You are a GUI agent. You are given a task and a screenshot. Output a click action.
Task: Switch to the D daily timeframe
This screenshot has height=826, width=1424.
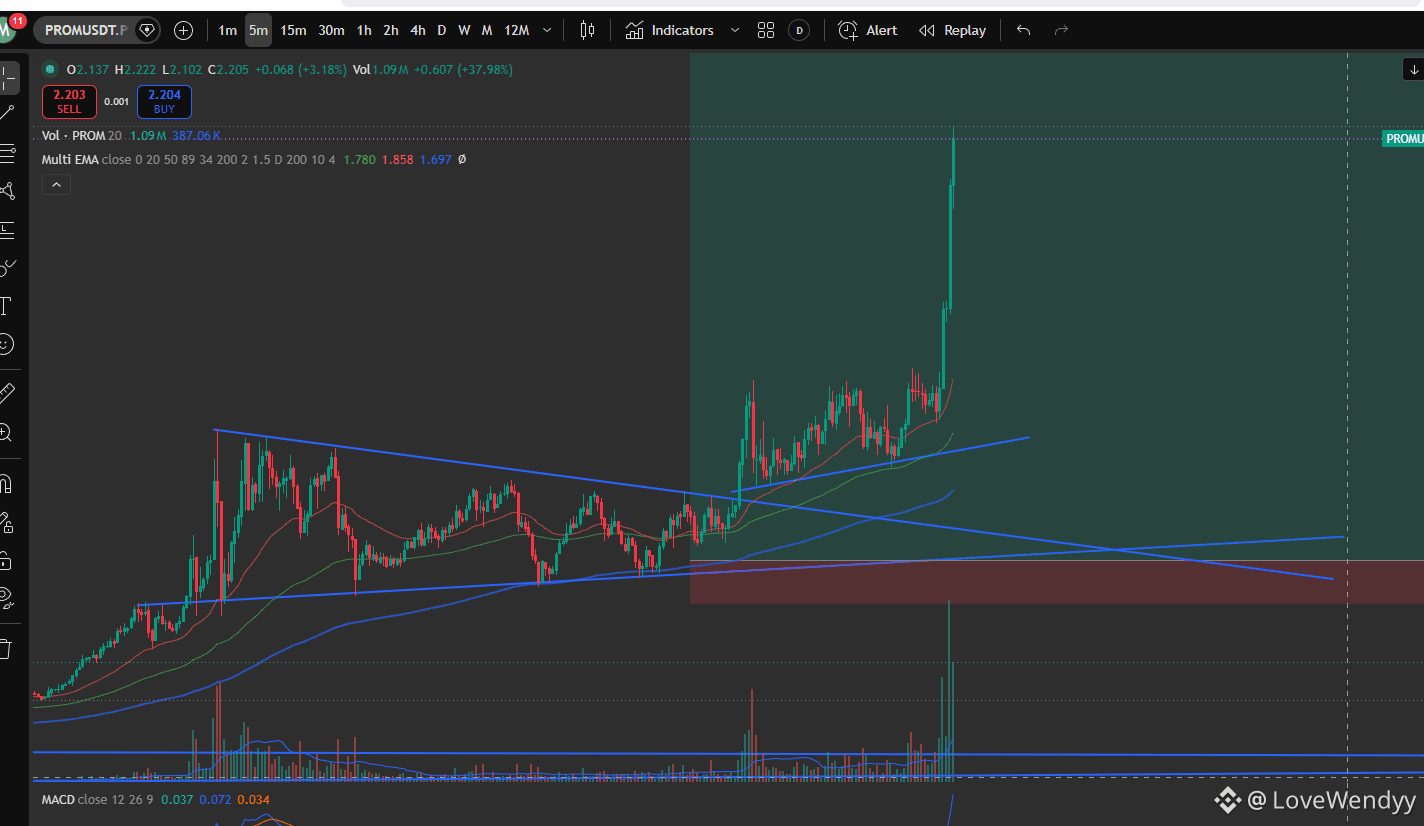tap(442, 30)
